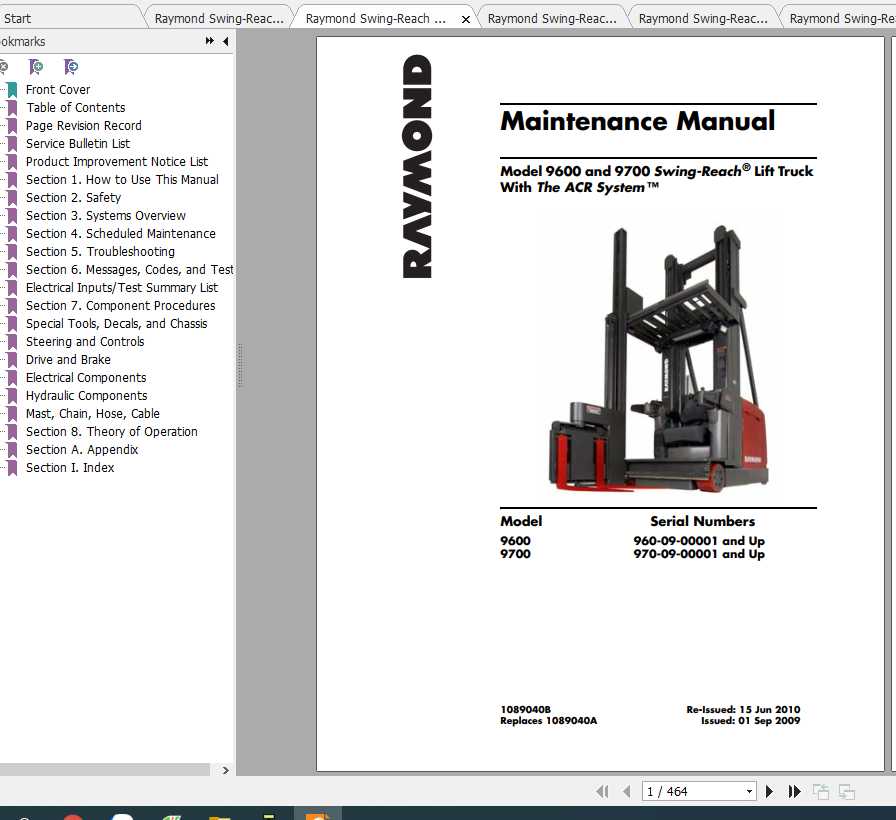Go to Section I. Index bookmark
The width and height of the screenshot is (896, 820).
tap(70, 467)
